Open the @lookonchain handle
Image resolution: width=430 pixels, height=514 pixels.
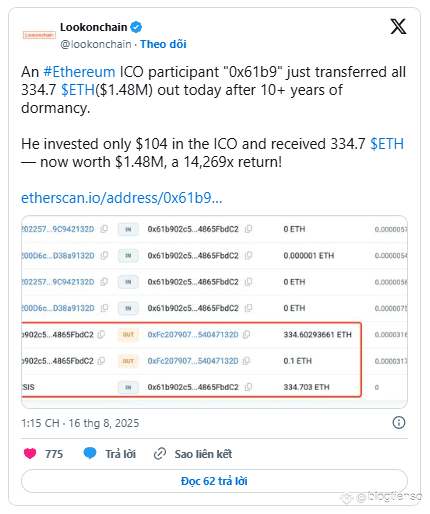96,44
